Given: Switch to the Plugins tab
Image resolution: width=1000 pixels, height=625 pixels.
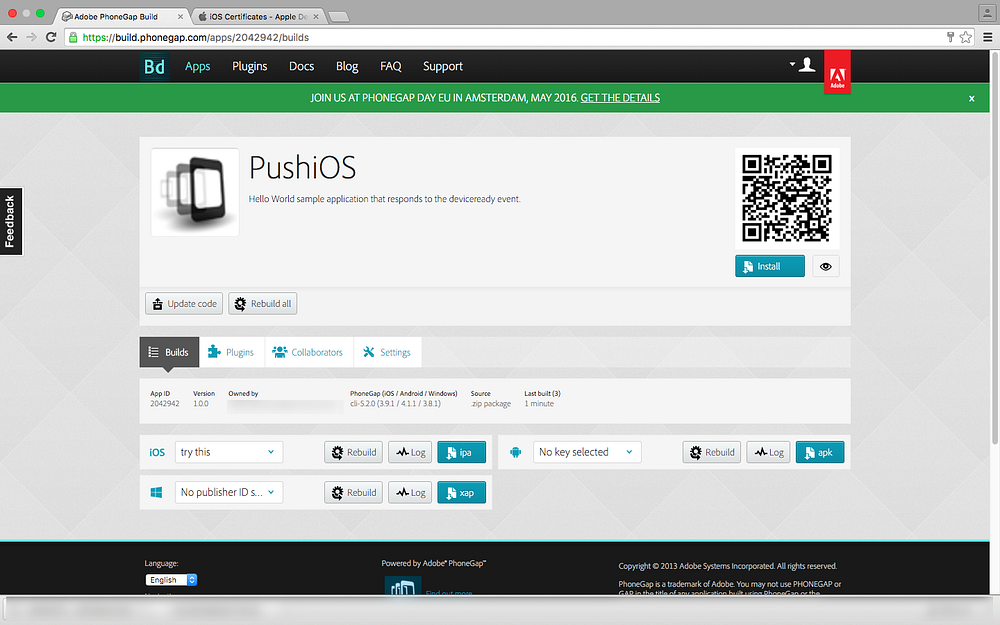Looking at the screenshot, I should (x=232, y=352).
